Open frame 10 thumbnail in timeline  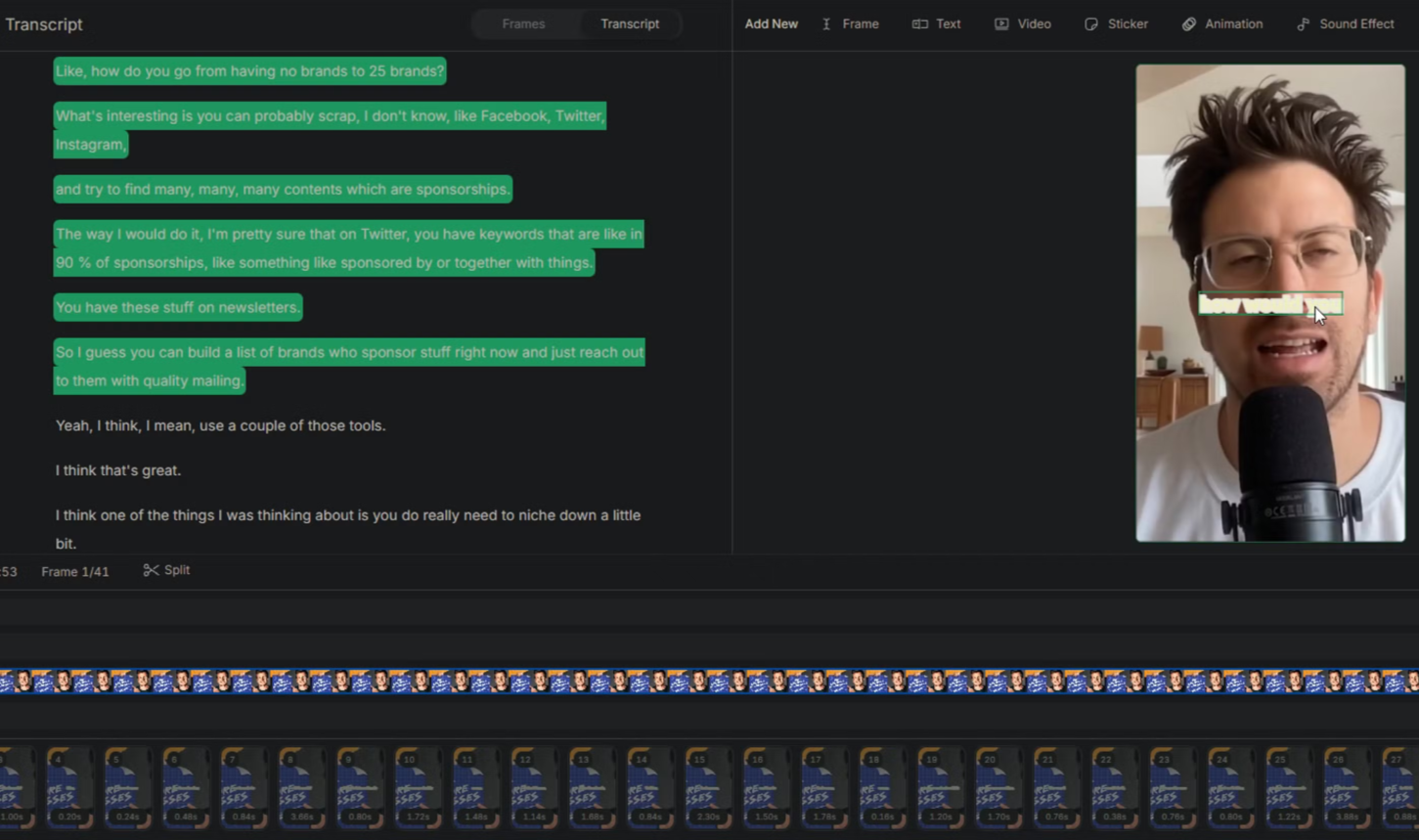click(x=418, y=786)
